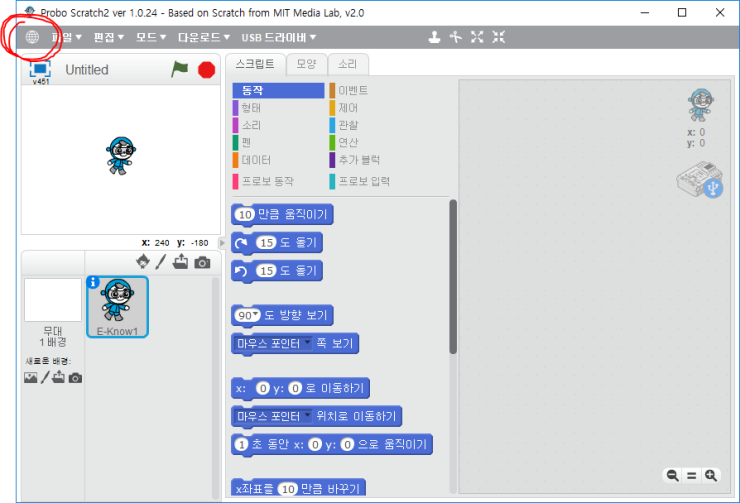
Task: Click steps field in 만큼 움직이기 block
Action: (x=245, y=215)
